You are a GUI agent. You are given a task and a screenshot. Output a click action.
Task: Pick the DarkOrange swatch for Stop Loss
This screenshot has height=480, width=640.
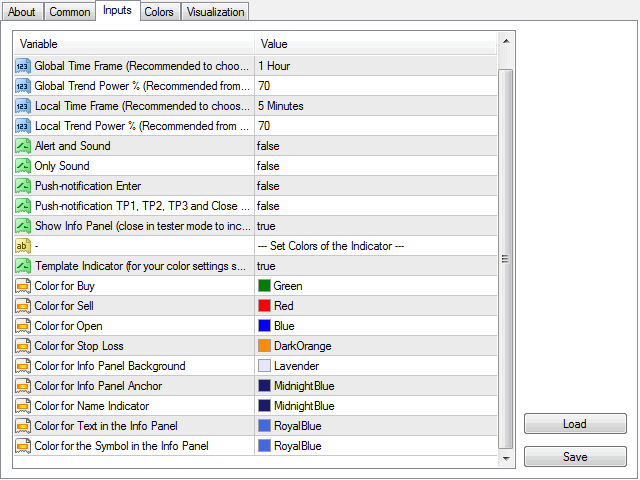264,346
